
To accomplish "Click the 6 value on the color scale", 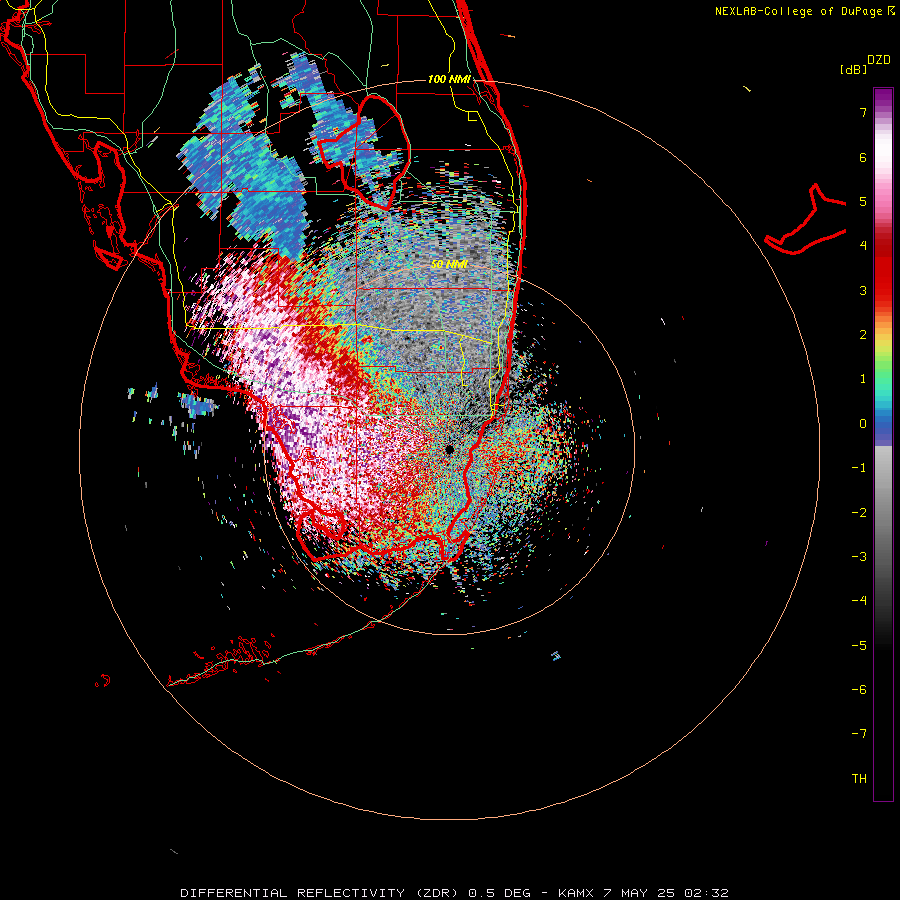I will (863, 157).
